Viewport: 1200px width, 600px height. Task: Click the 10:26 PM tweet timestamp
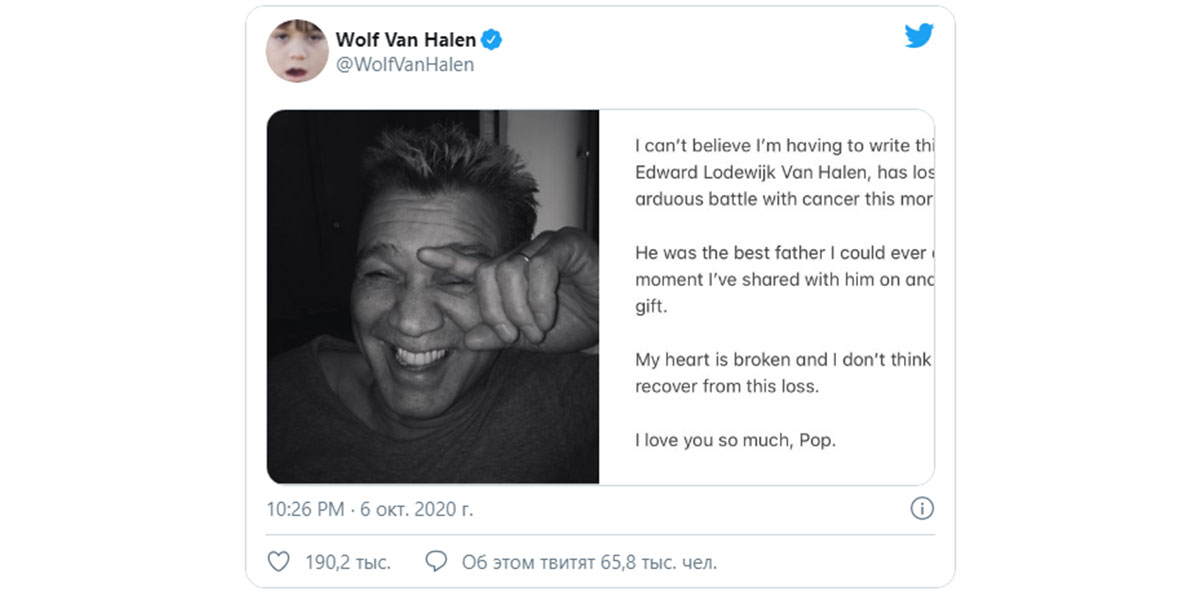[x=305, y=509]
